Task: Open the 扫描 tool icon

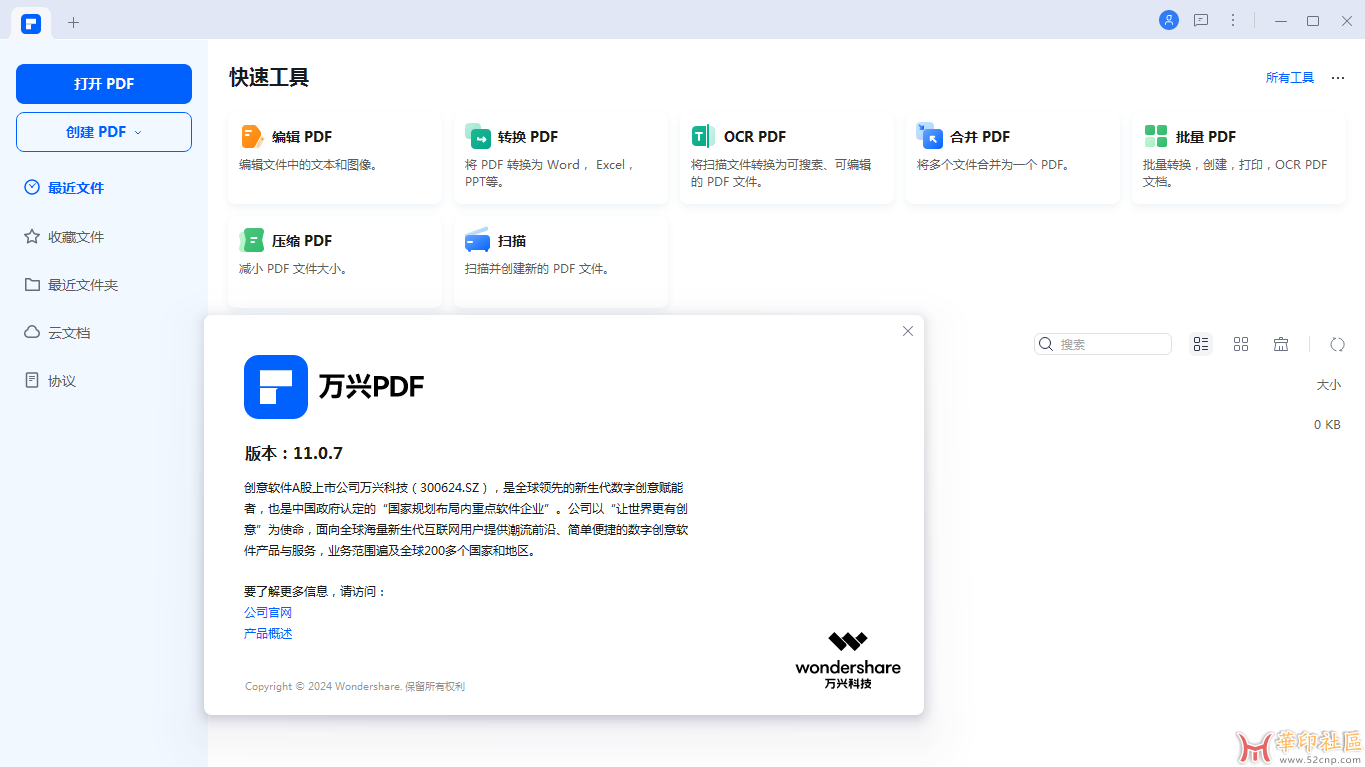Action: point(478,240)
